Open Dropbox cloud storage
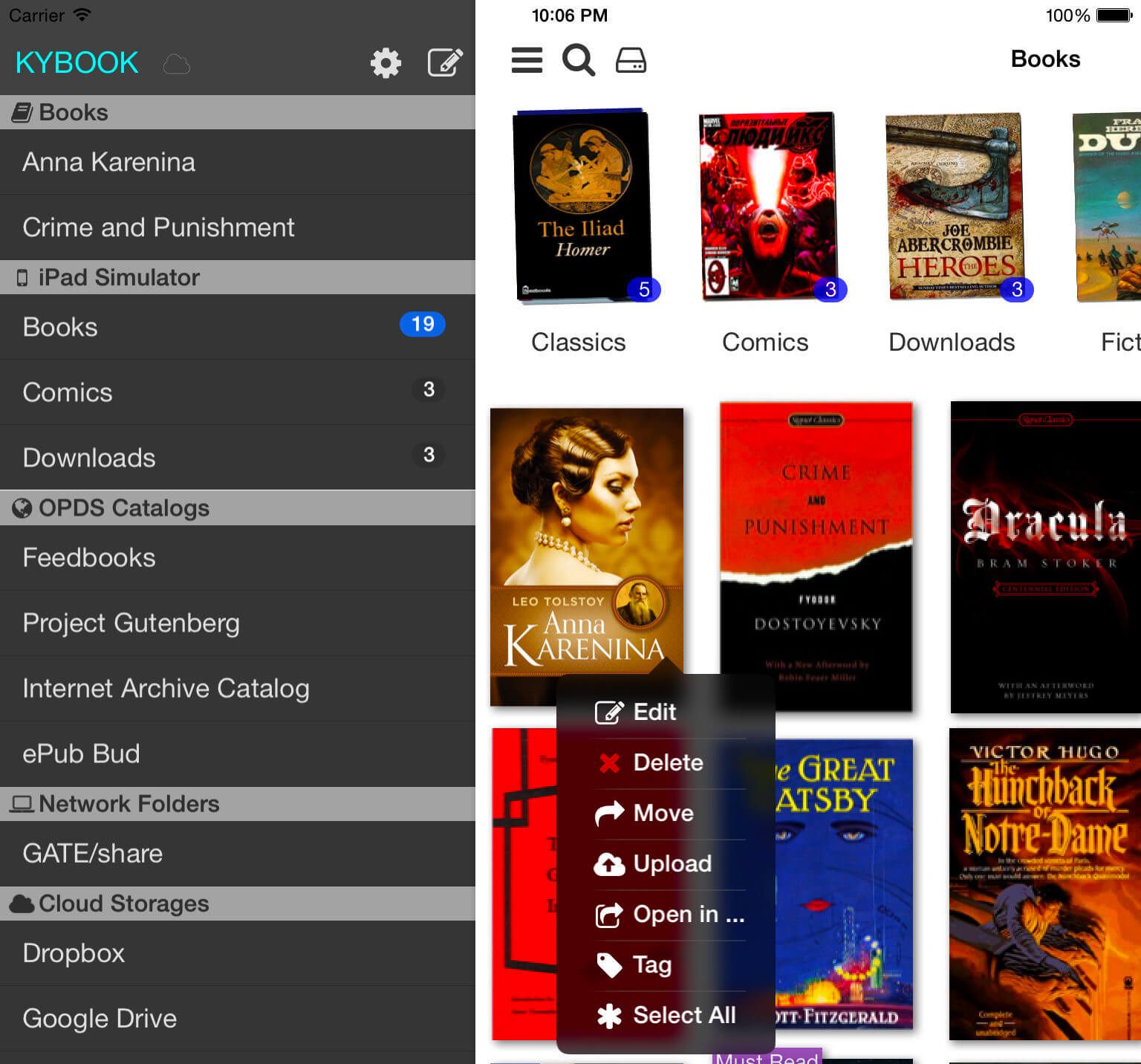1141x1064 pixels. pyautogui.click(x=238, y=953)
